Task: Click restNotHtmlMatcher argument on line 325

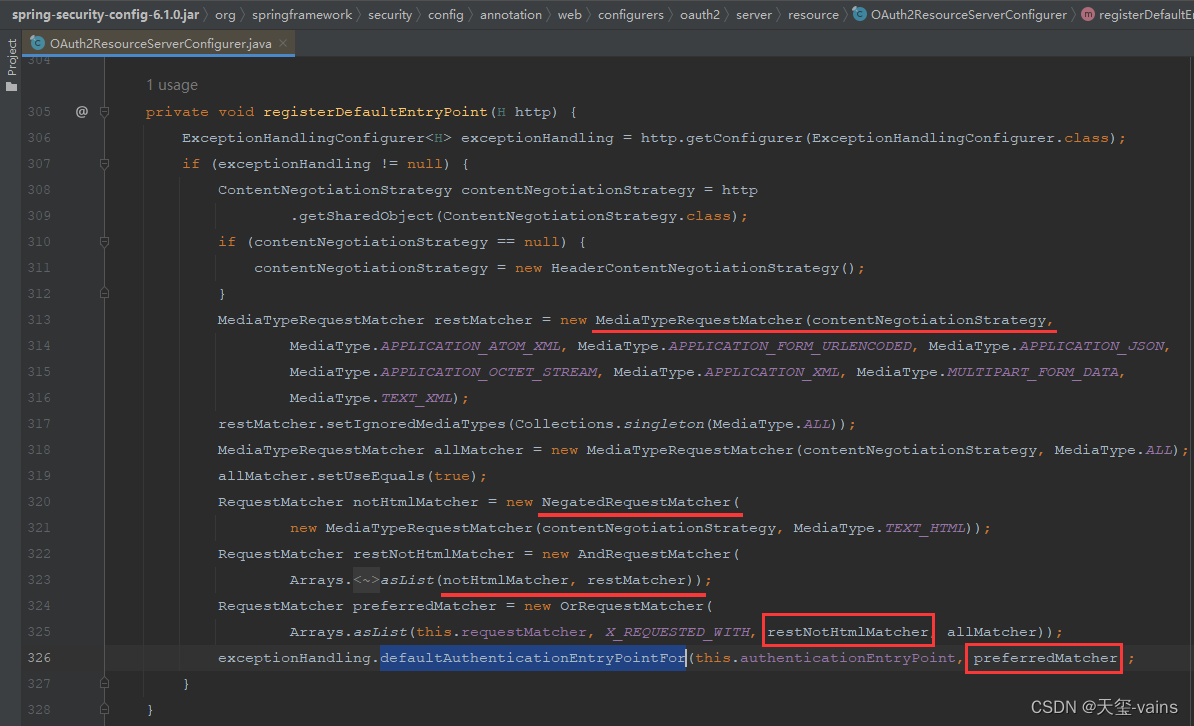Action: click(x=848, y=632)
